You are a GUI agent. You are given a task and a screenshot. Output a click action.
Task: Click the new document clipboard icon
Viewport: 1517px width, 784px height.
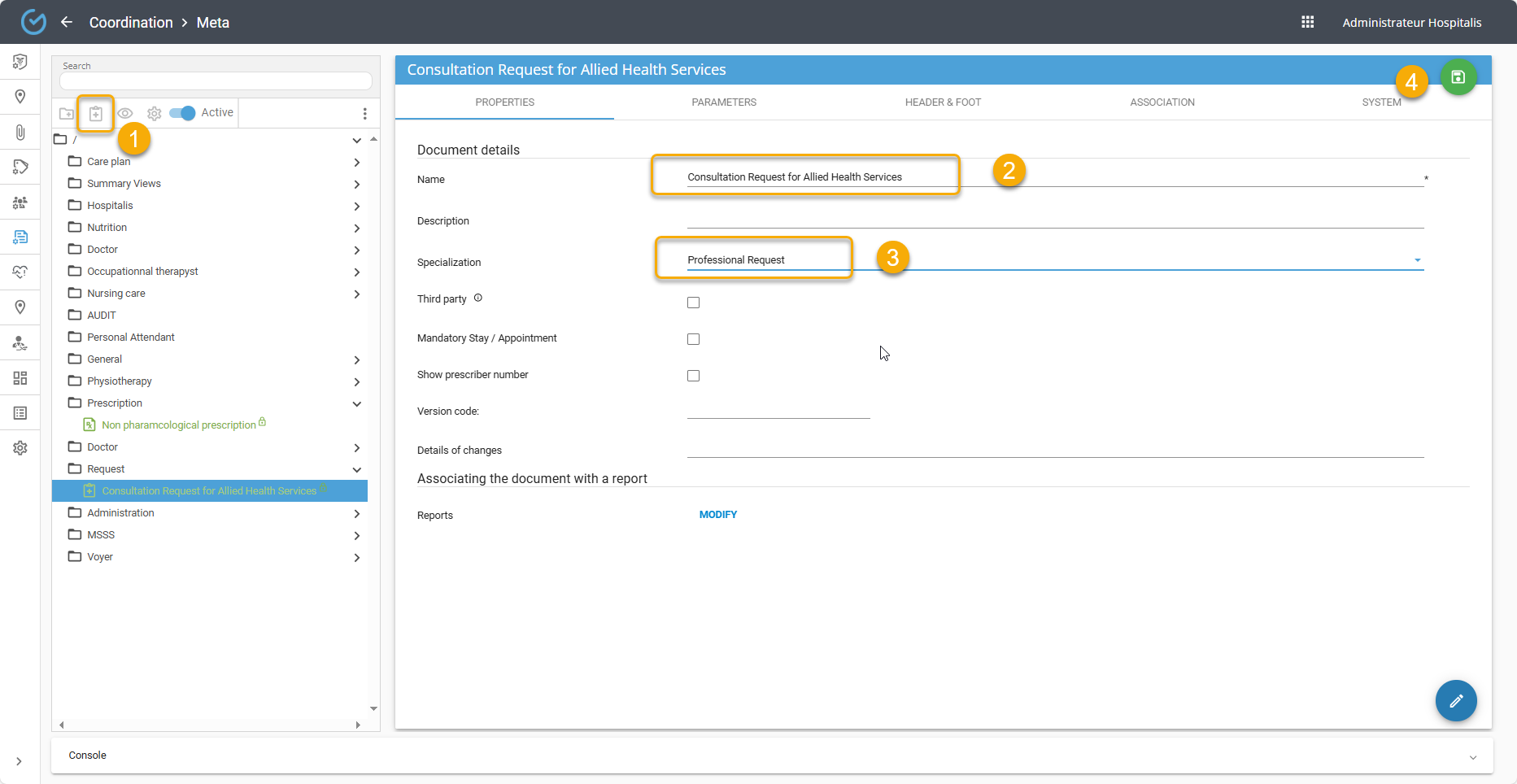(x=96, y=114)
